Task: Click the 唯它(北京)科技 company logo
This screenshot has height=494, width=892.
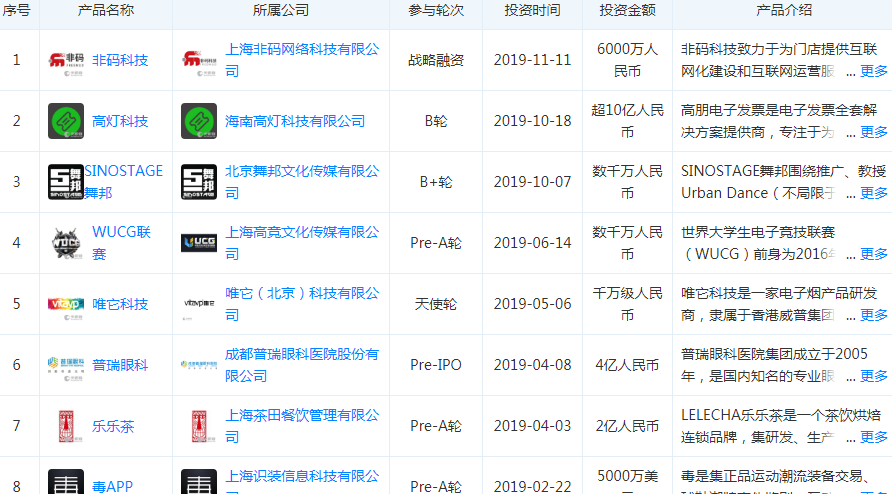Action: click(x=199, y=306)
